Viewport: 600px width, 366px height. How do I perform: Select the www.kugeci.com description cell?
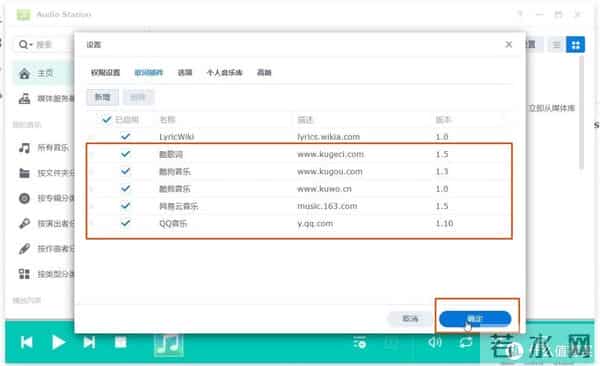pos(330,154)
